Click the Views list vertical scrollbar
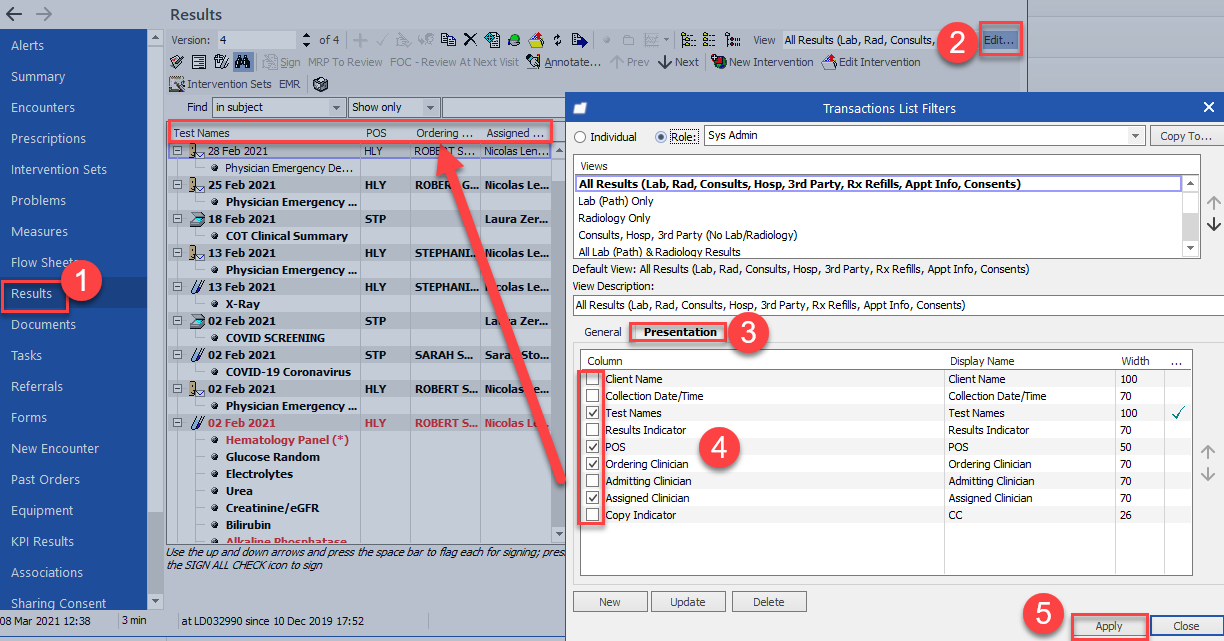The image size is (1224, 641). (1191, 216)
